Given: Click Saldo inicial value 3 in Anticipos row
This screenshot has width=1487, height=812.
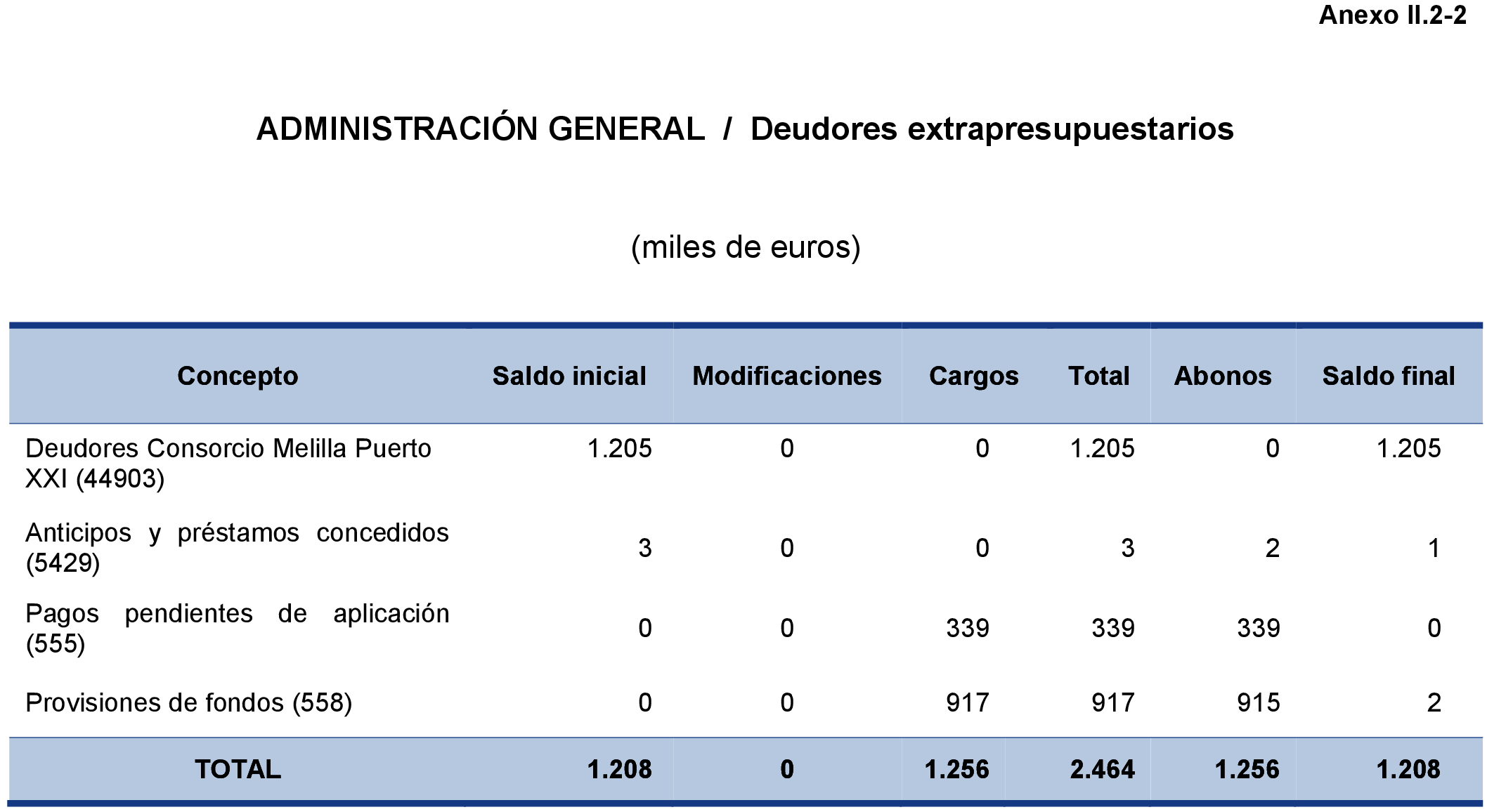Looking at the screenshot, I should click(645, 549).
